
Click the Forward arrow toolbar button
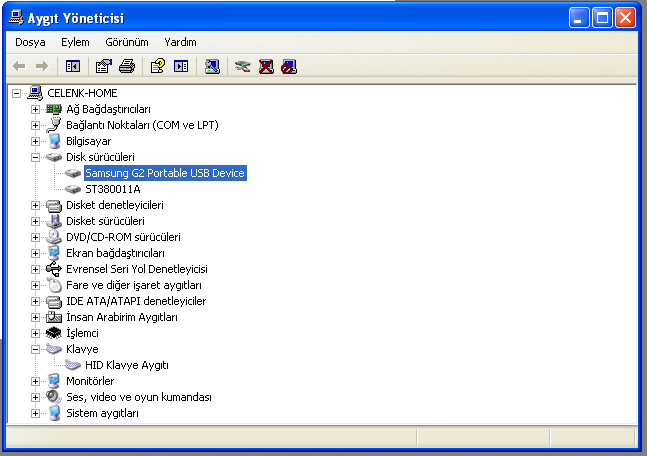pos(42,66)
